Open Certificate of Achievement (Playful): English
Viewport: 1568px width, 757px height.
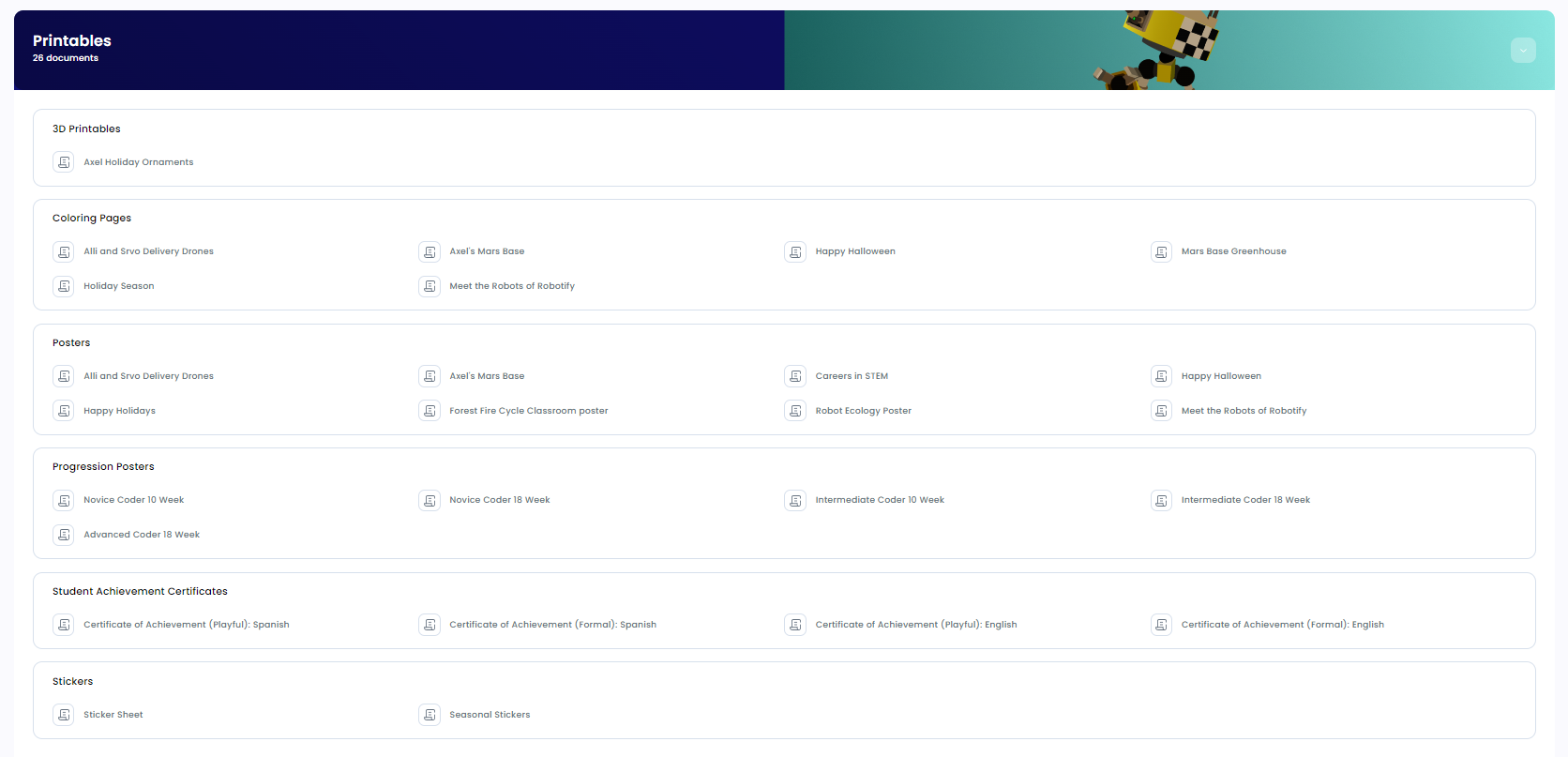pyautogui.click(x=916, y=625)
